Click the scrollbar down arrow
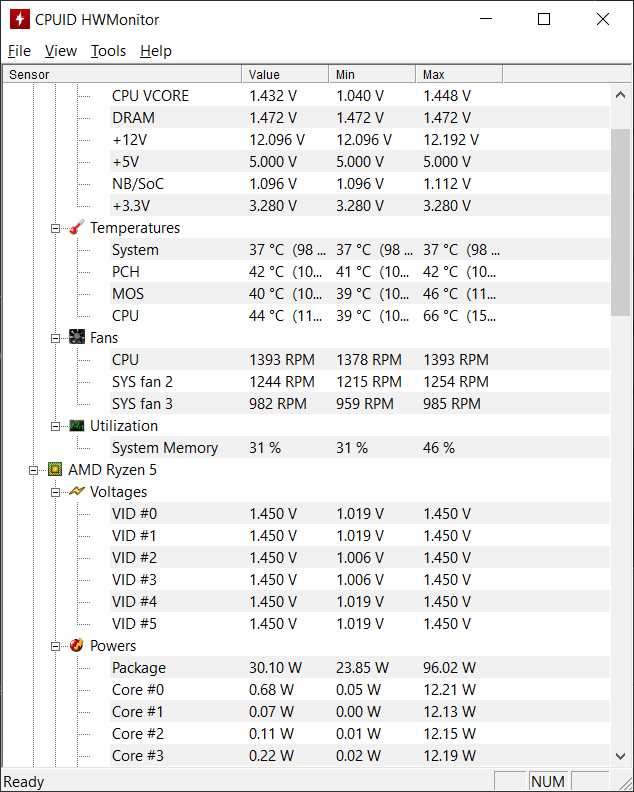The image size is (634, 792). 620,756
